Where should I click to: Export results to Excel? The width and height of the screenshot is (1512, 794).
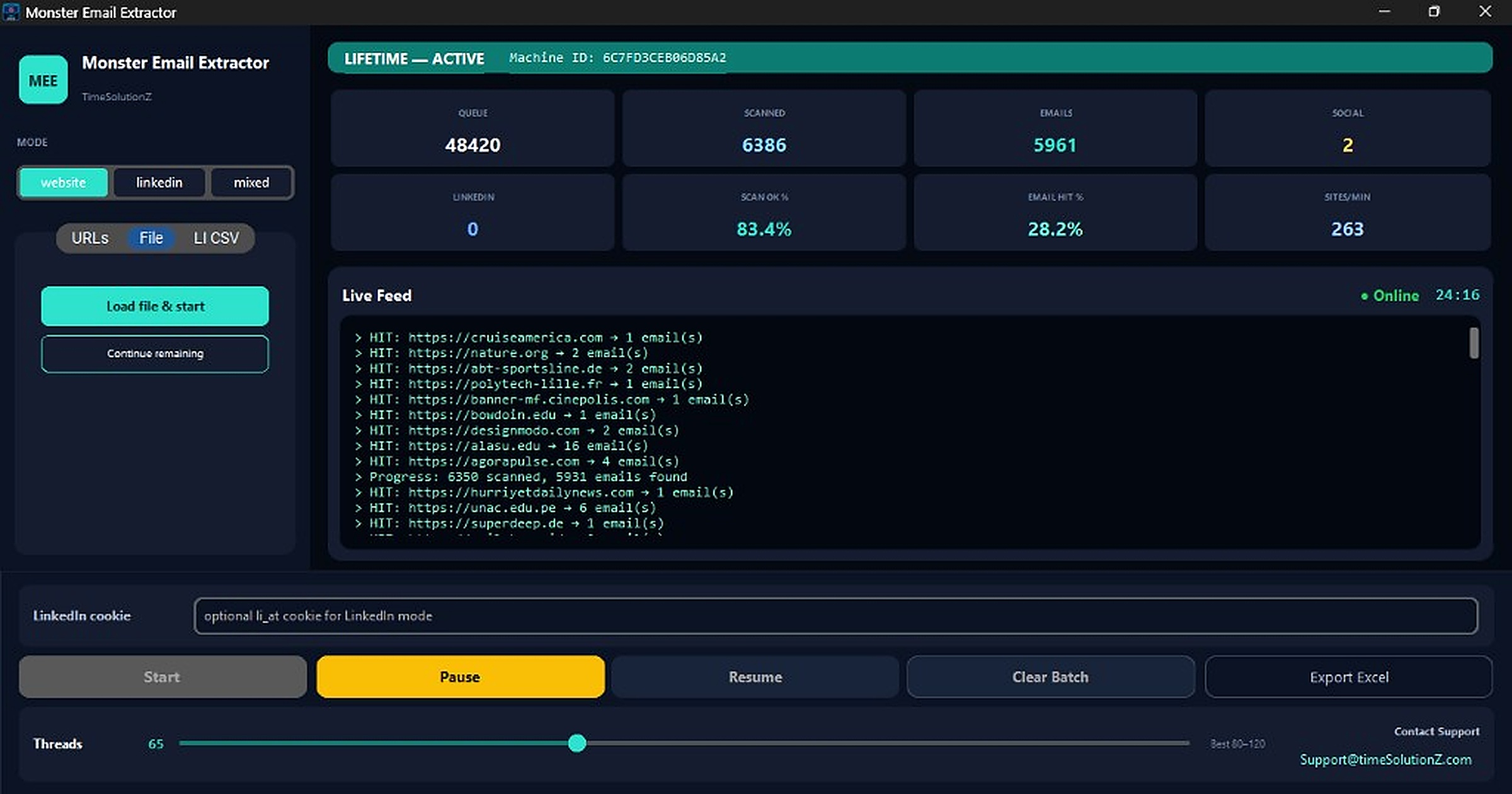1349,677
